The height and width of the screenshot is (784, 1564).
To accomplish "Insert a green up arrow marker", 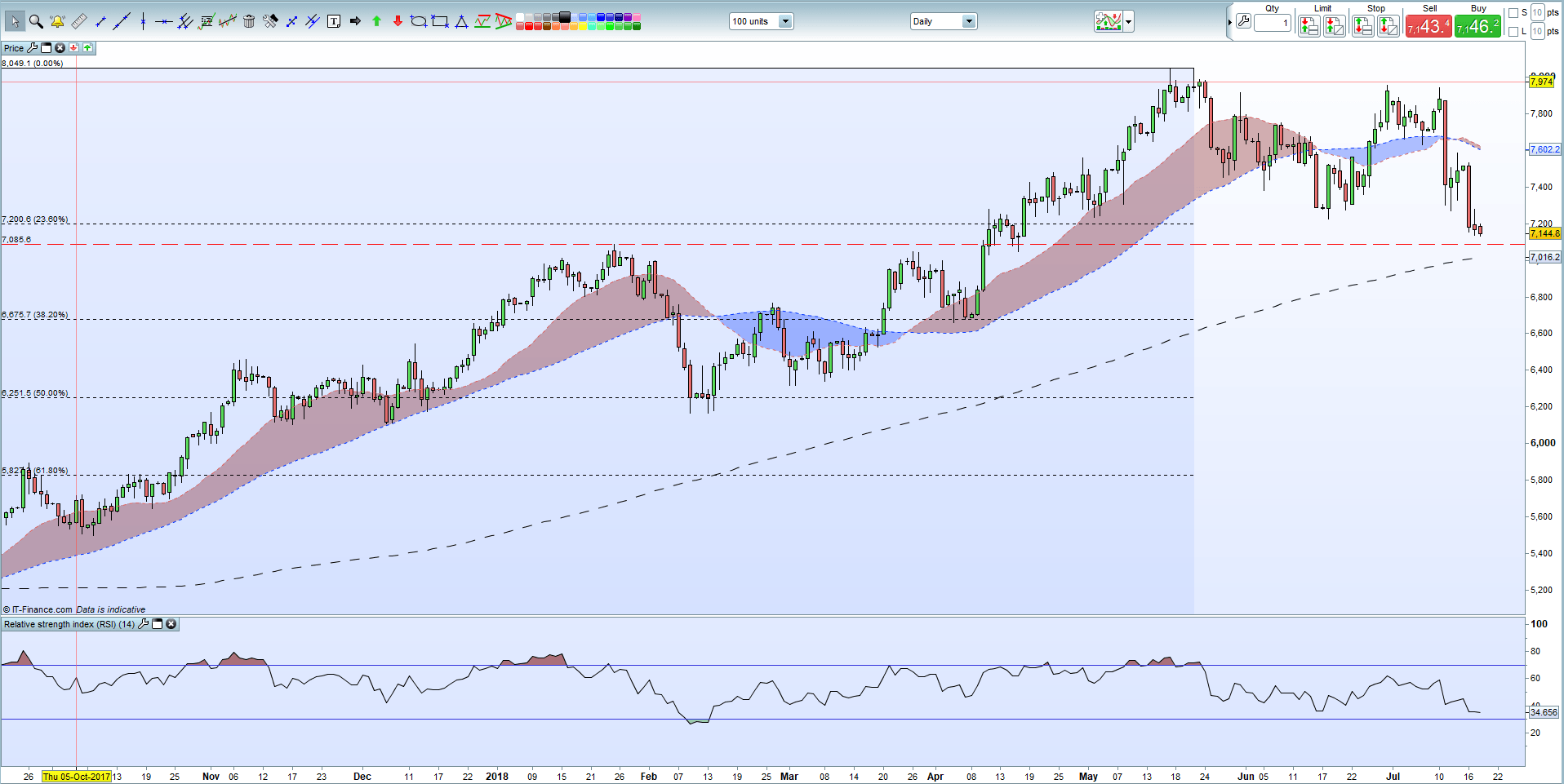I will coord(376,21).
